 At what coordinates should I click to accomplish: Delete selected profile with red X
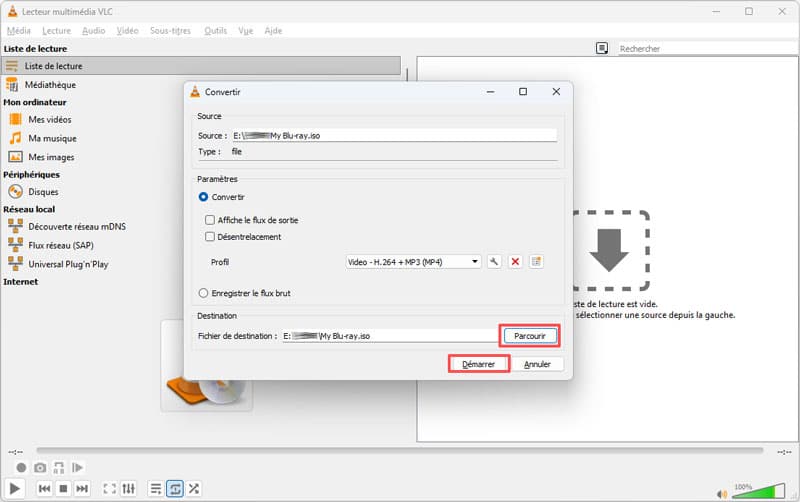pos(515,262)
